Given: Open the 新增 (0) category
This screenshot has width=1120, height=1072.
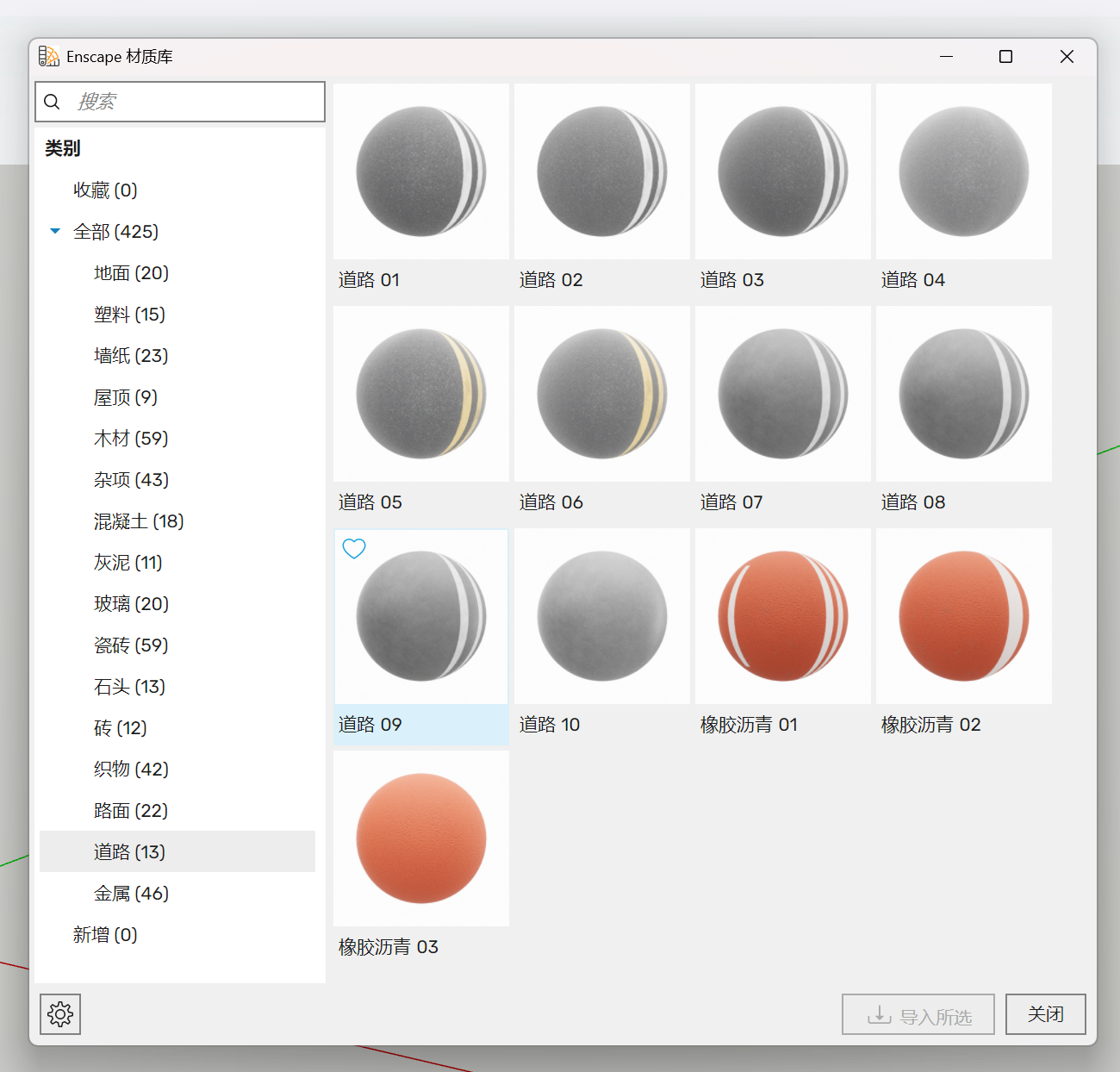Looking at the screenshot, I should [105, 935].
